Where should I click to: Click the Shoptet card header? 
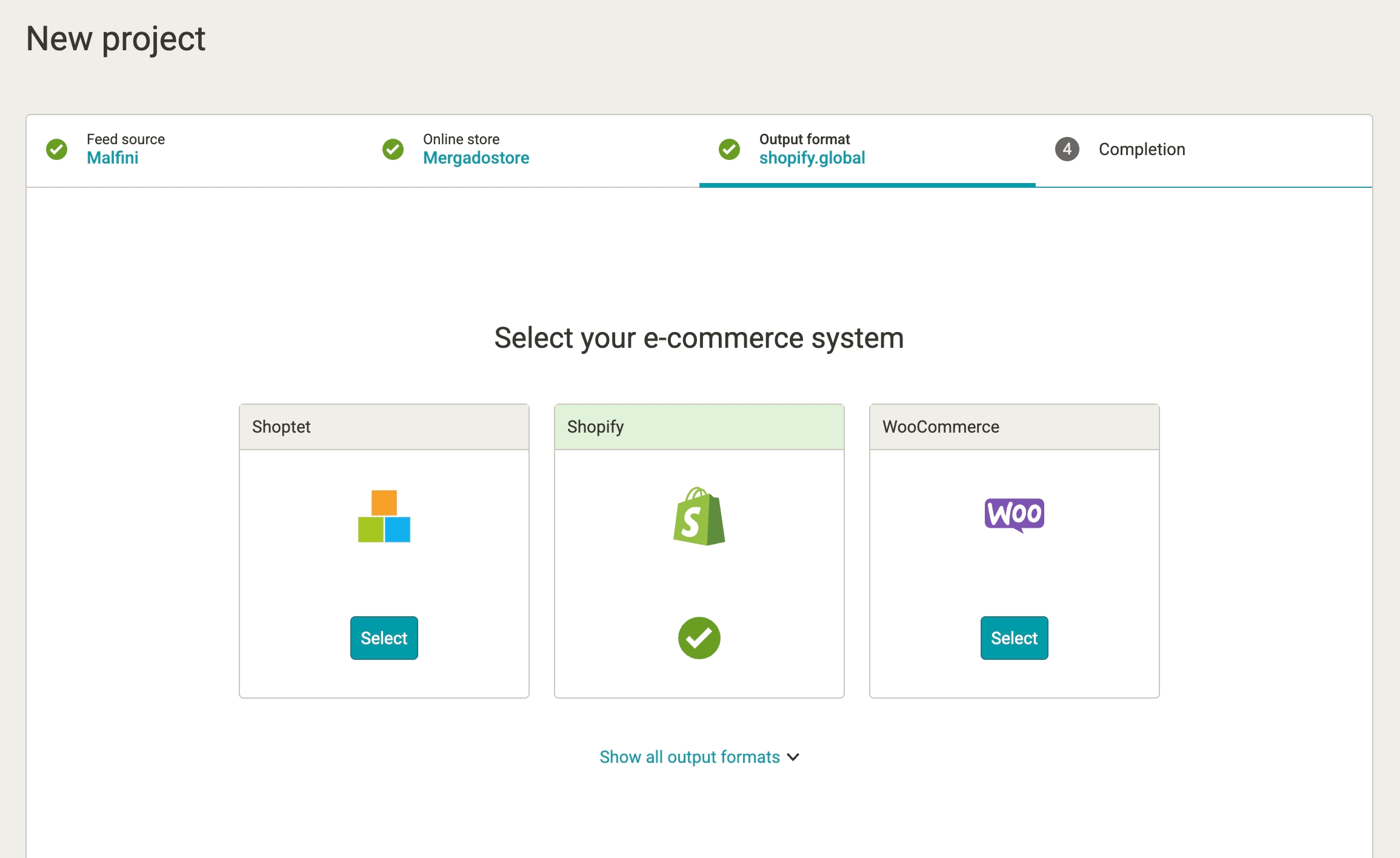point(384,427)
